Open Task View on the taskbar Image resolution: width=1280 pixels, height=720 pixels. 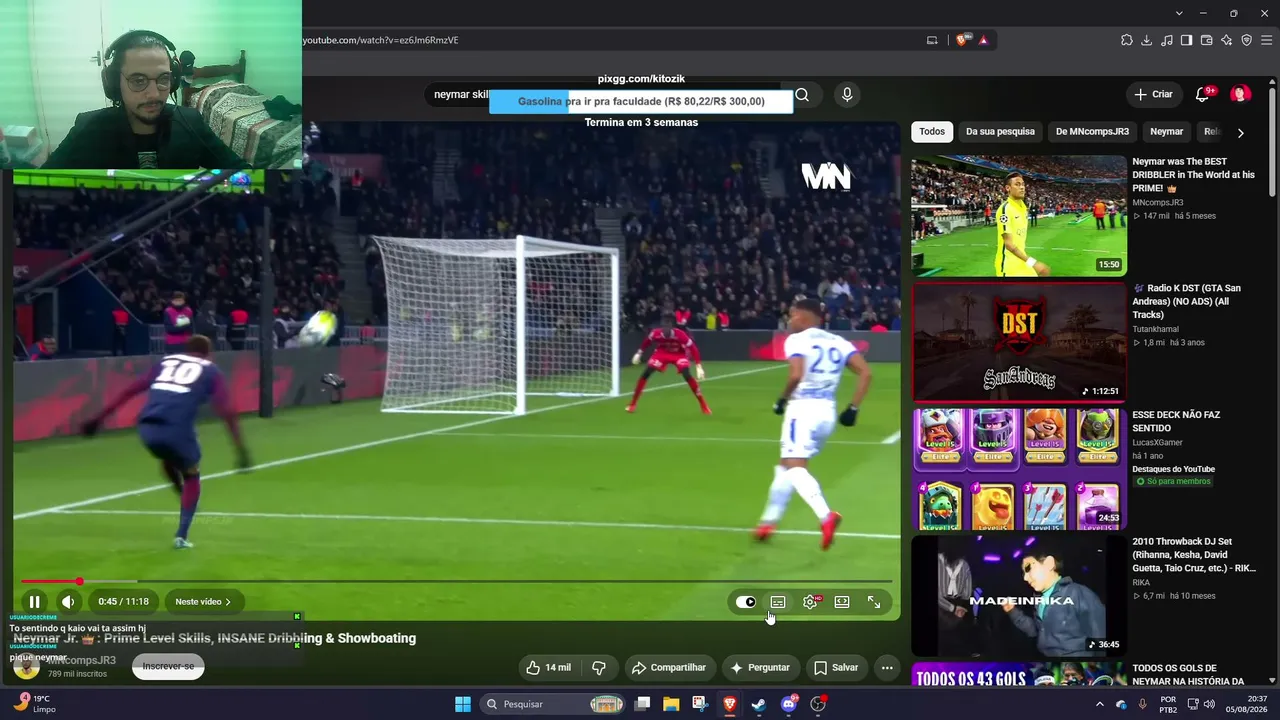pos(643,704)
